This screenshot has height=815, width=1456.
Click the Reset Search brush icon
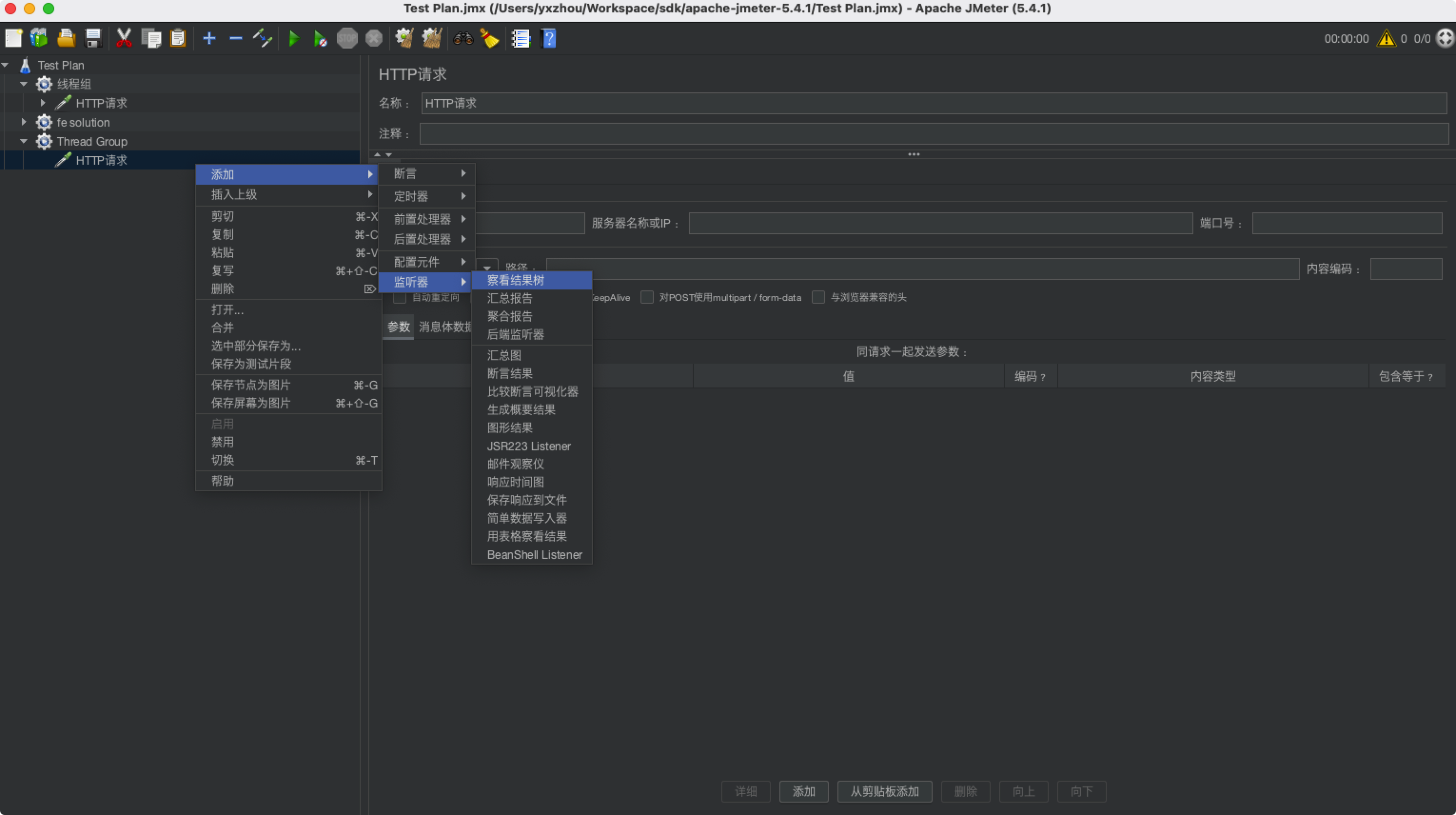click(x=490, y=39)
